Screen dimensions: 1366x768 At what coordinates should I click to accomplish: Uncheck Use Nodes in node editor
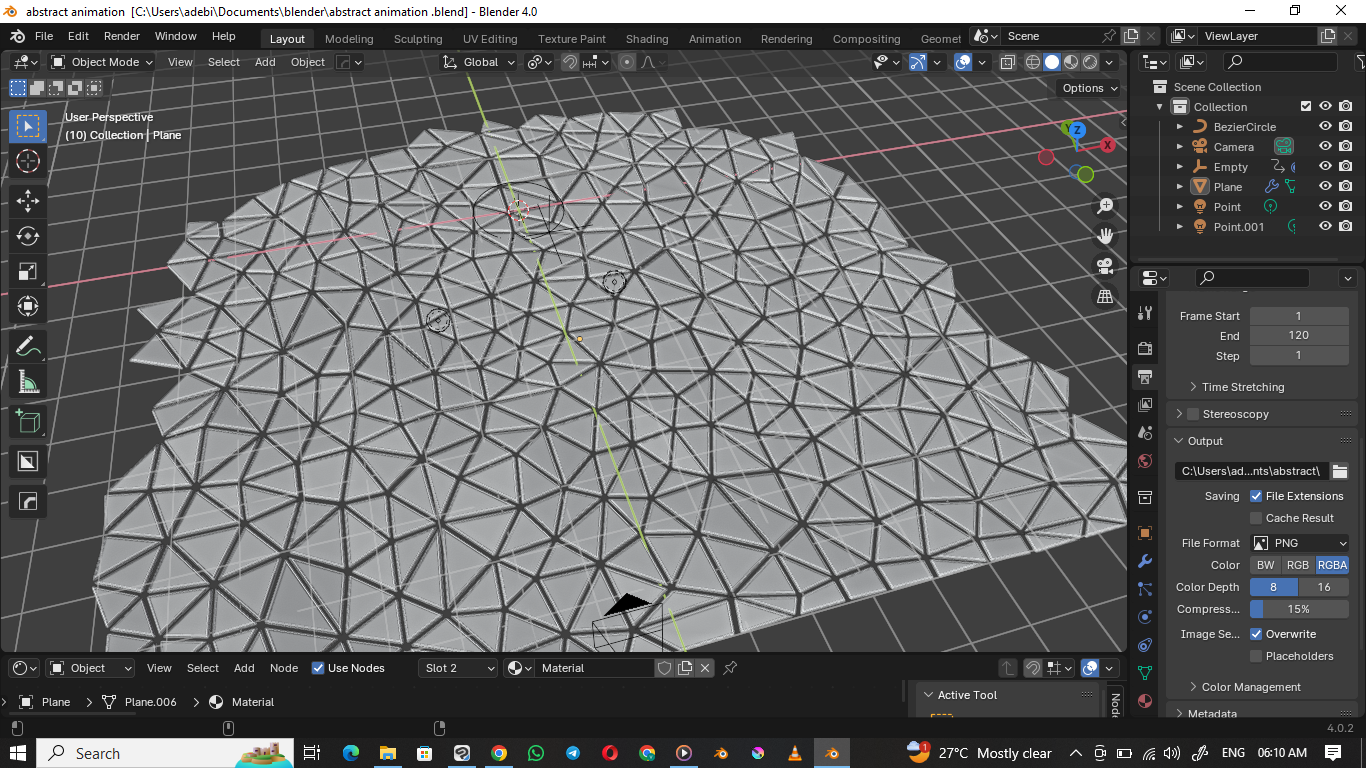[x=318, y=668]
